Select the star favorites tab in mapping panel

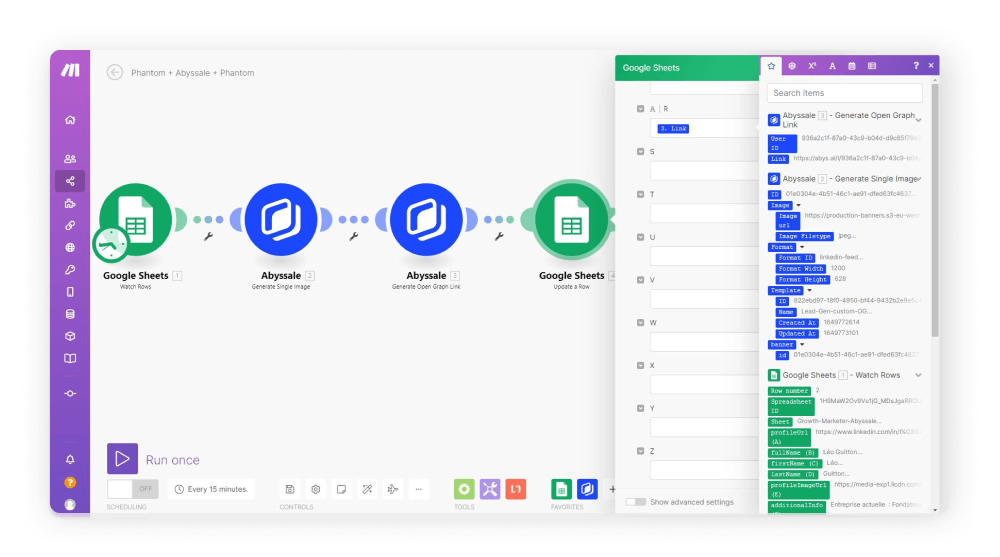tap(771, 66)
